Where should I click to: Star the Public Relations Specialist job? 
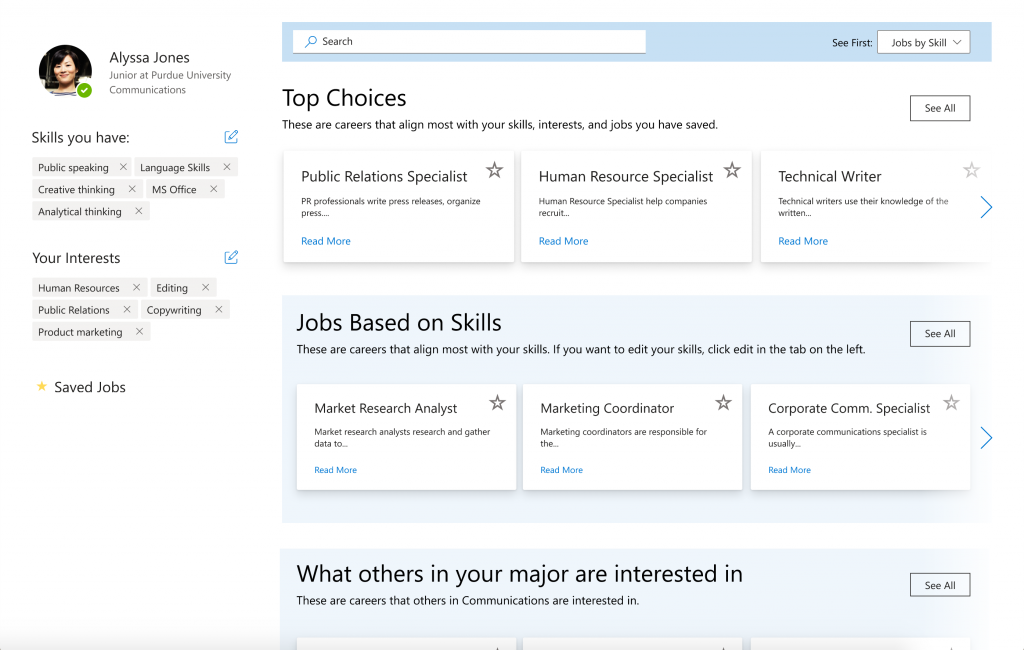[x=494, y=171]
